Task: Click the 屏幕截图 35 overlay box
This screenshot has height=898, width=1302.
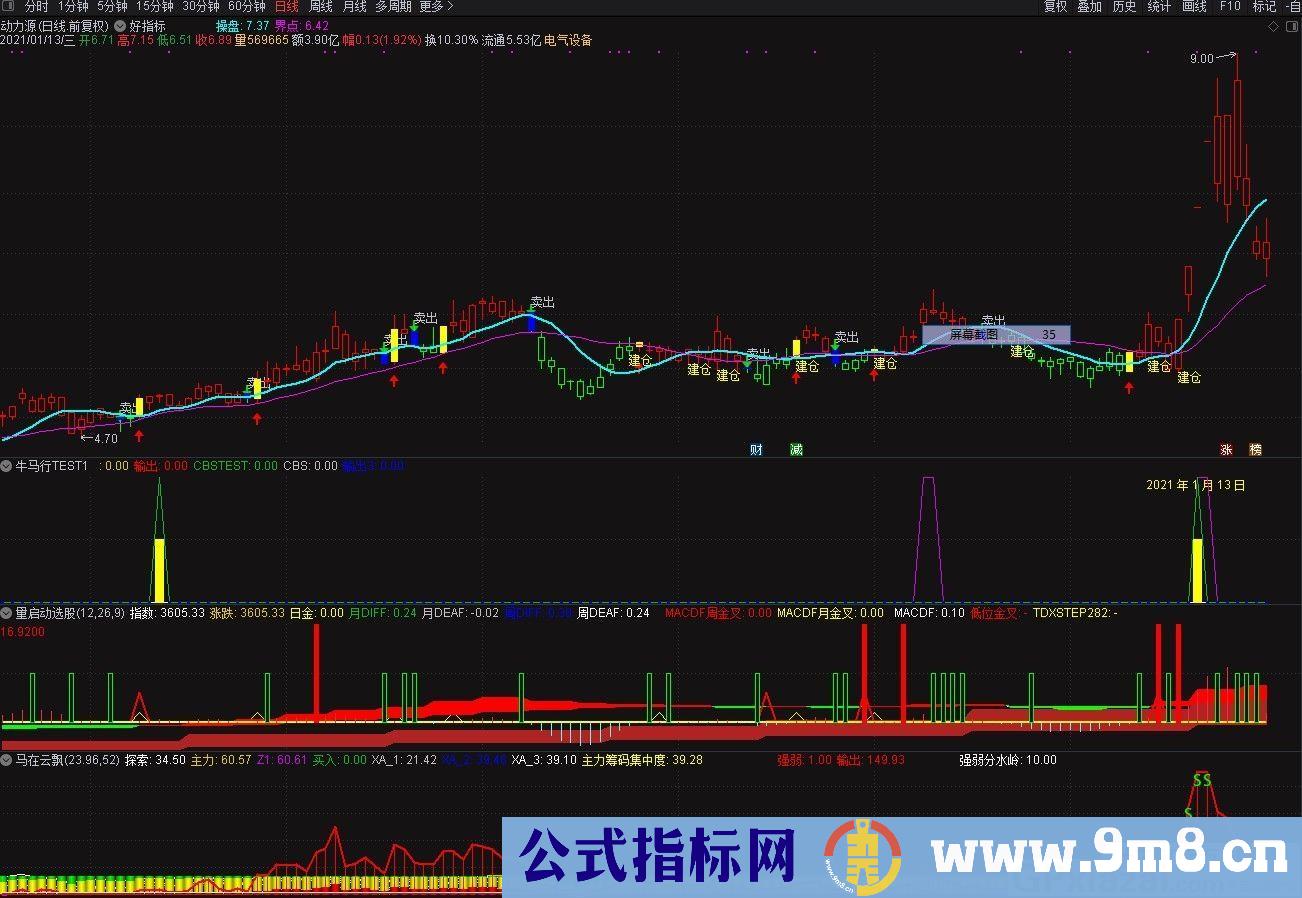Action: click(x=996, y=335)
